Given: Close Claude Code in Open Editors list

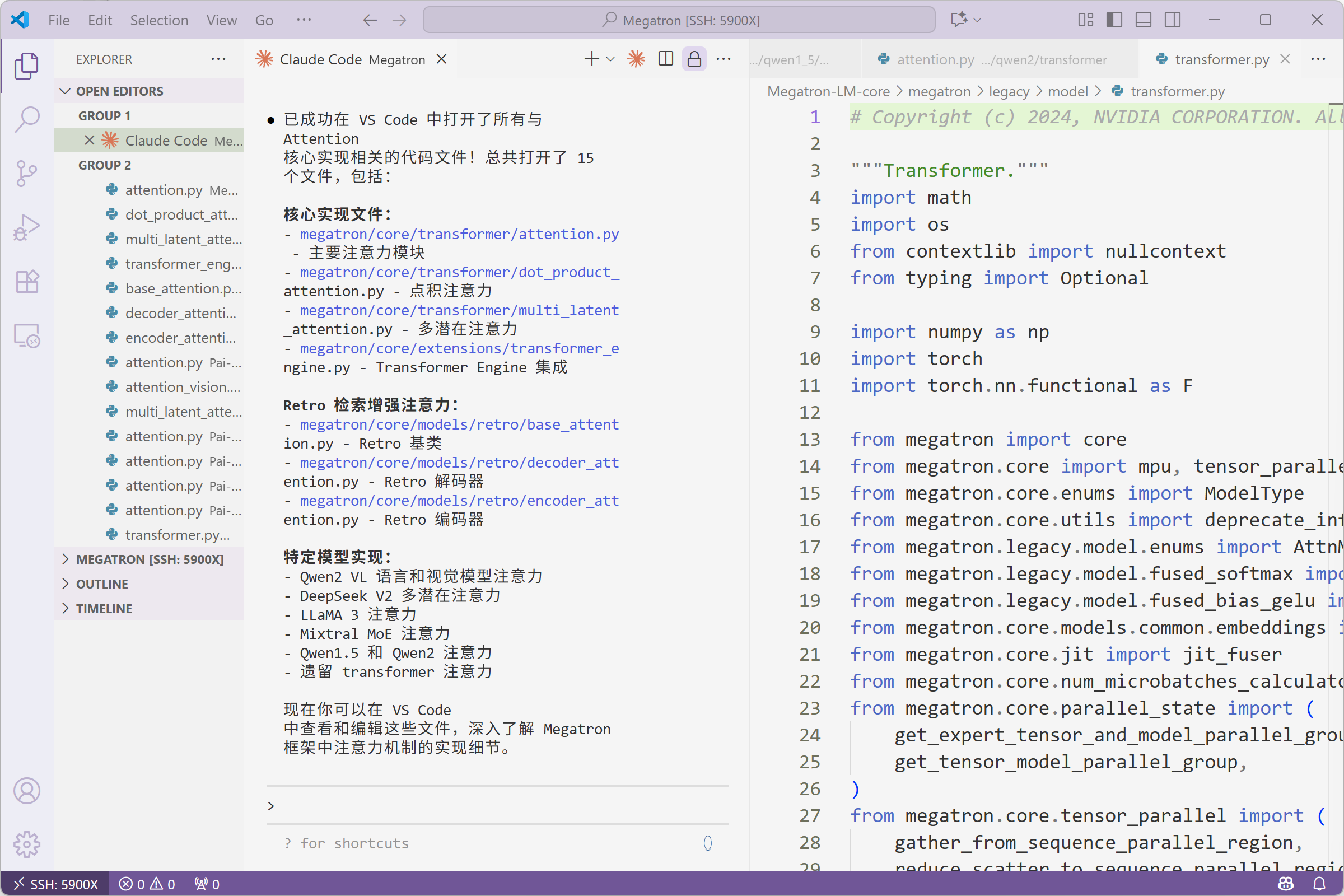Looking at the screenshot, I should click(x=90, y=141).
